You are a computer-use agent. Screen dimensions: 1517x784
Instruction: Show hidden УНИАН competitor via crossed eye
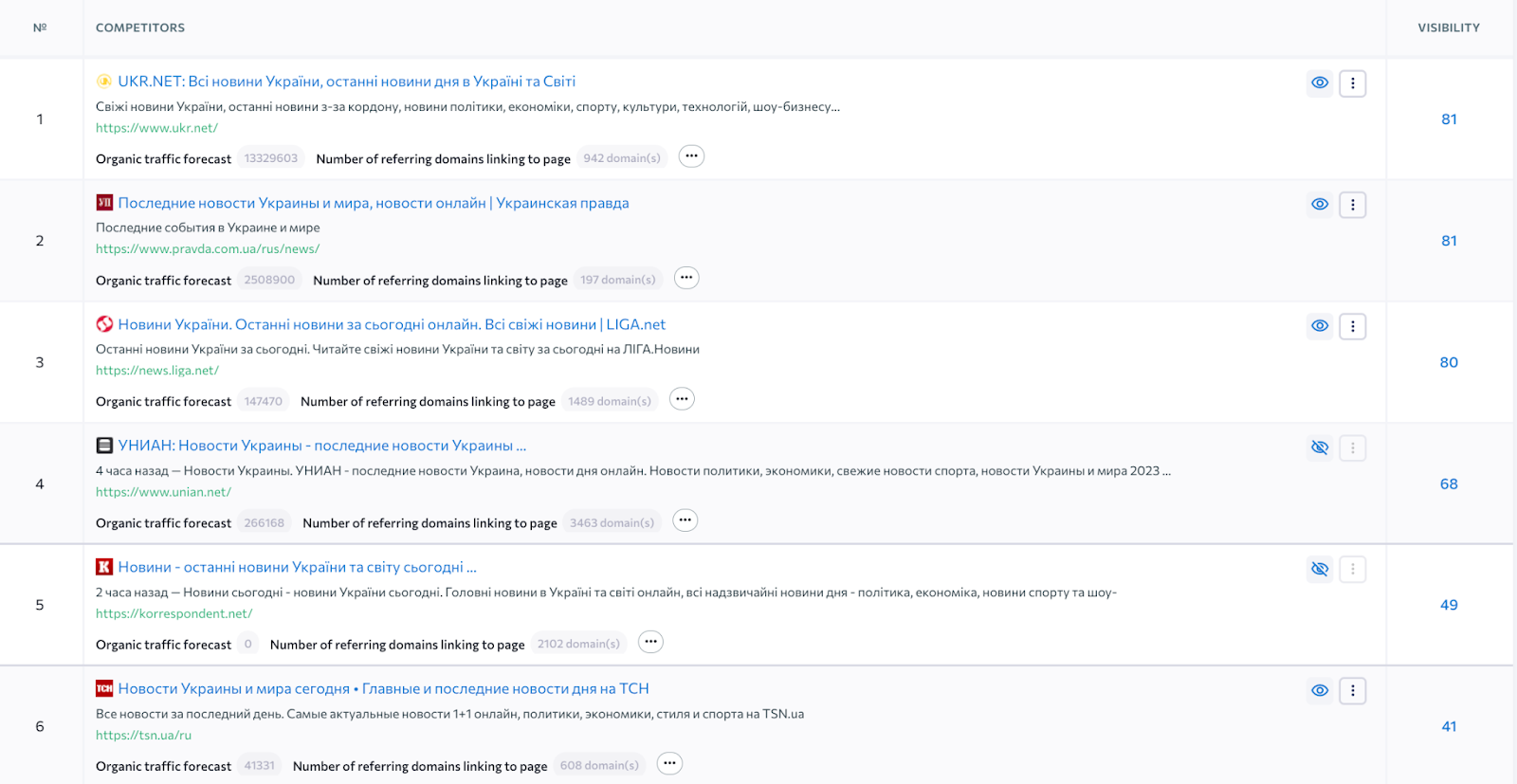pyautogui.click(x=1320, y=447)
